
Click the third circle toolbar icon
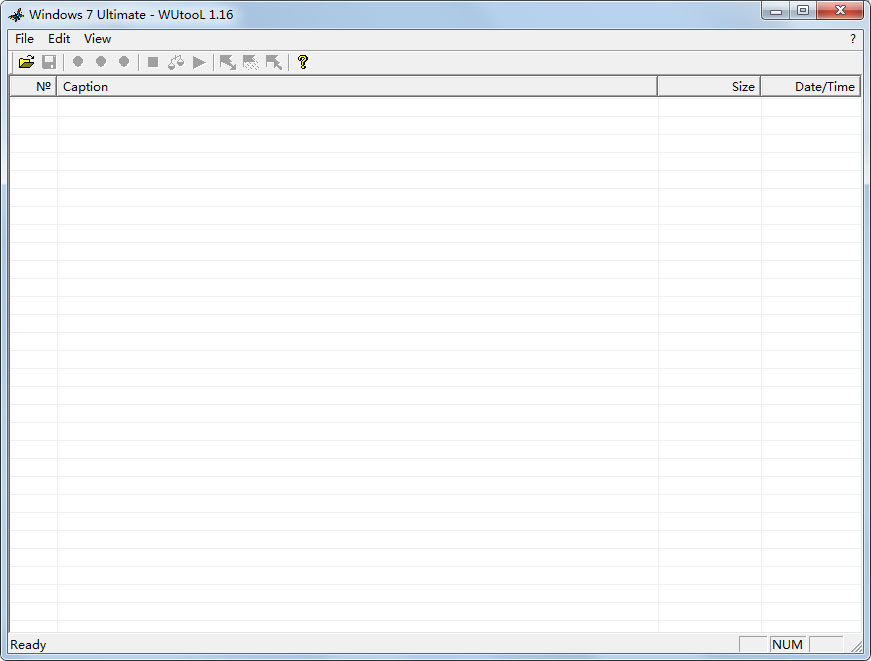(124, 62)
